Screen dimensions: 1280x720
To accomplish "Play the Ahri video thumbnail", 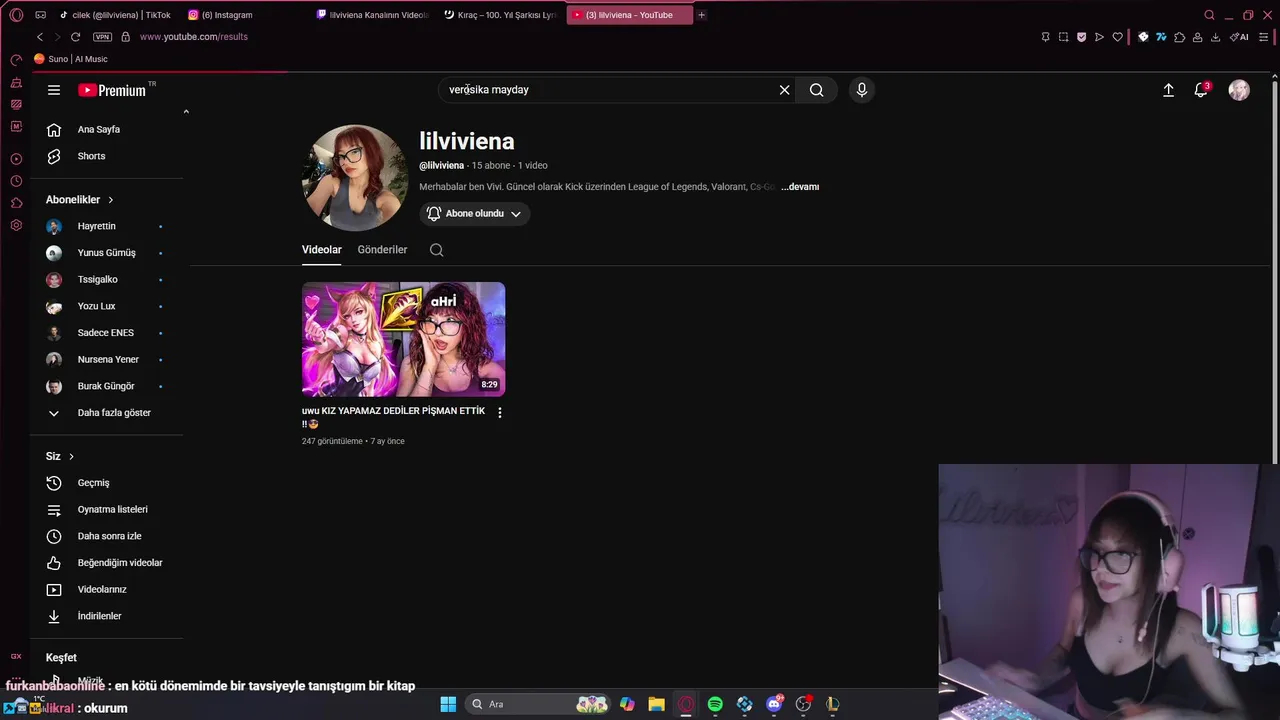I will [x=404, y=339].
